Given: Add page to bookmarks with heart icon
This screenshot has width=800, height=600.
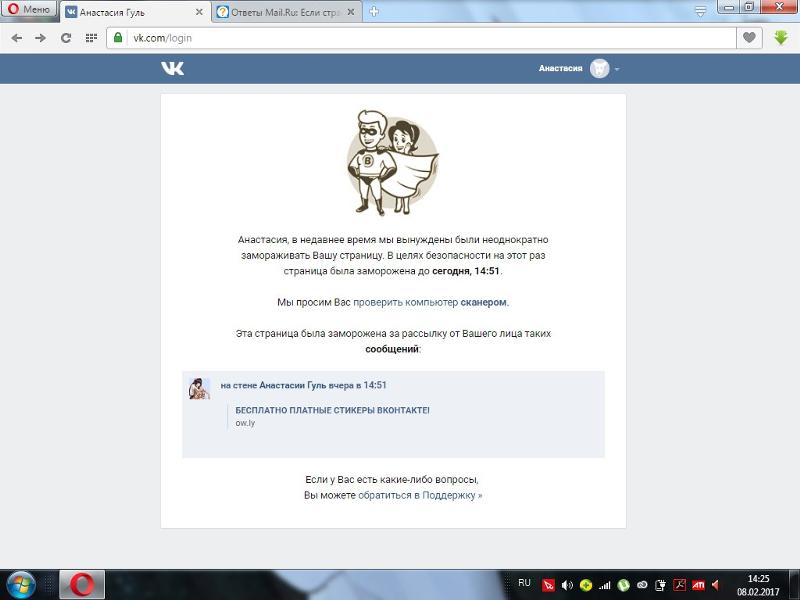Looking at the screenshot, I should (748, 38).
